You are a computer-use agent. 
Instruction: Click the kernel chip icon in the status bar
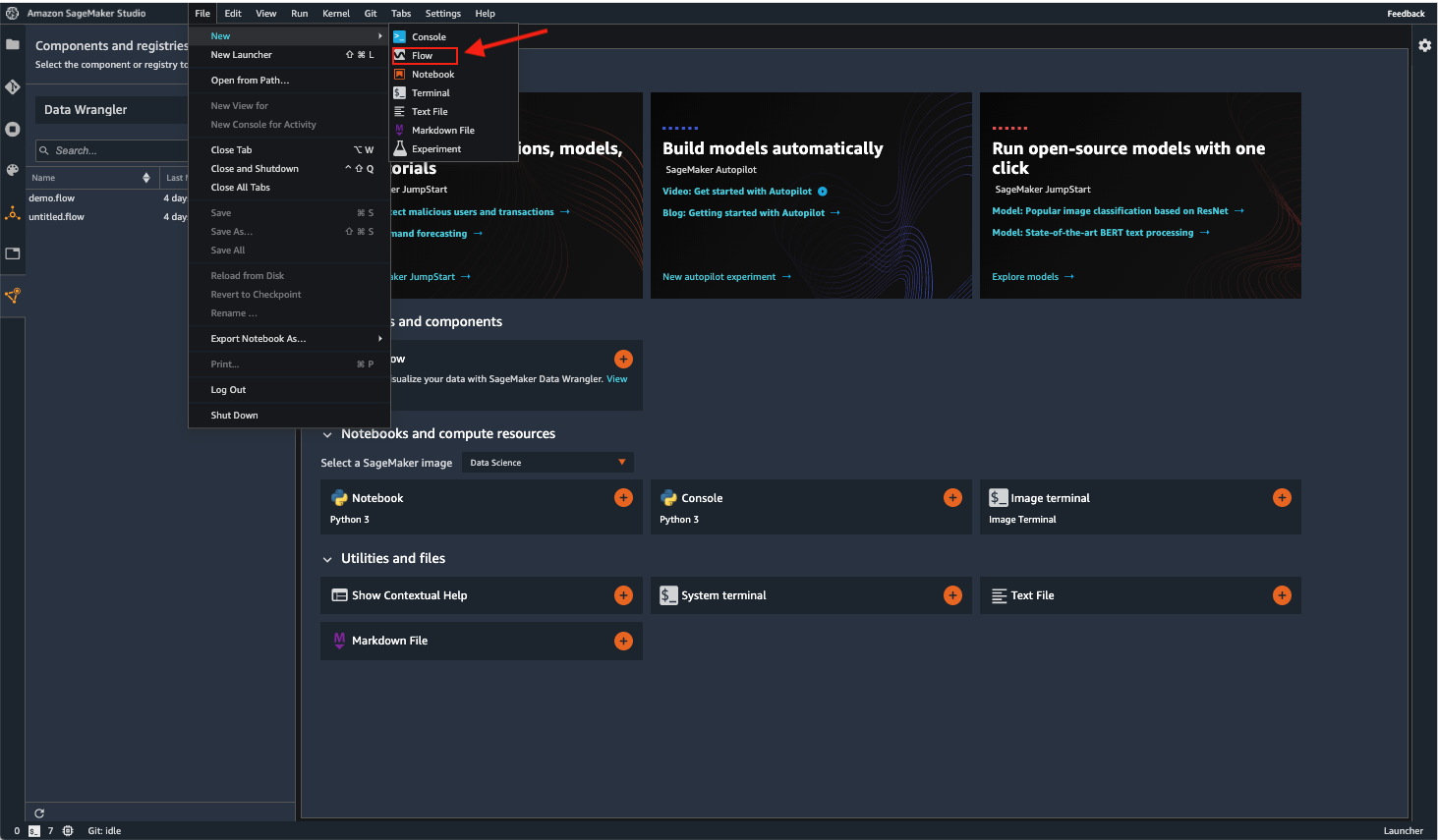click(x=68, y=831)
